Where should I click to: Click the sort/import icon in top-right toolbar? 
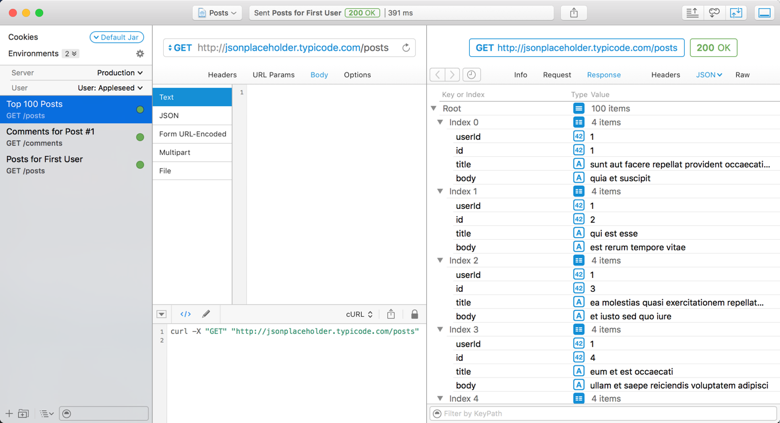(x=692, y=13)
